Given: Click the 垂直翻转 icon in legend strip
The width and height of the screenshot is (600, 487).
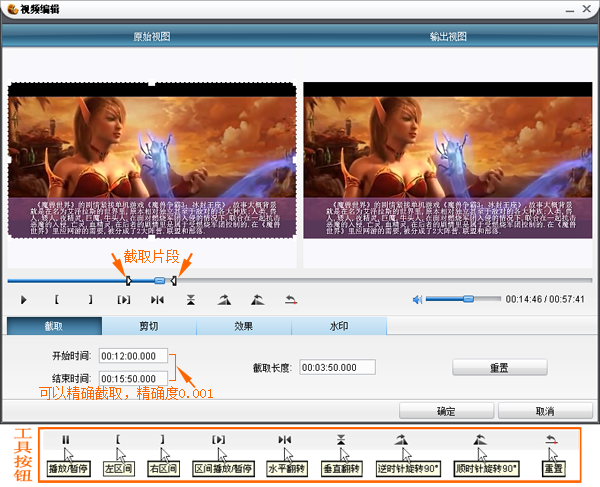Looking at the screenshot, I should coord(341,440).
